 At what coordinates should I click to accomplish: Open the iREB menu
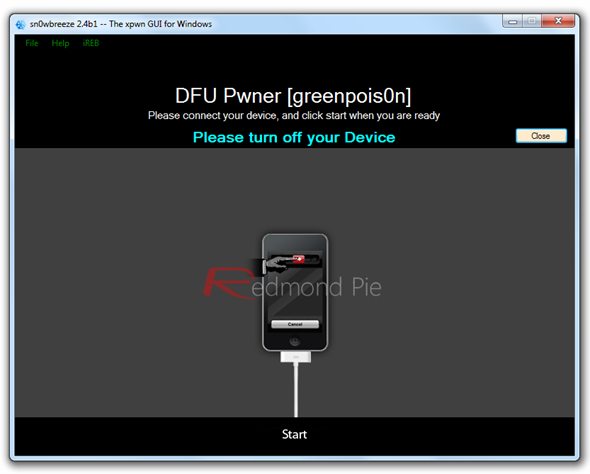pos(91,43)
